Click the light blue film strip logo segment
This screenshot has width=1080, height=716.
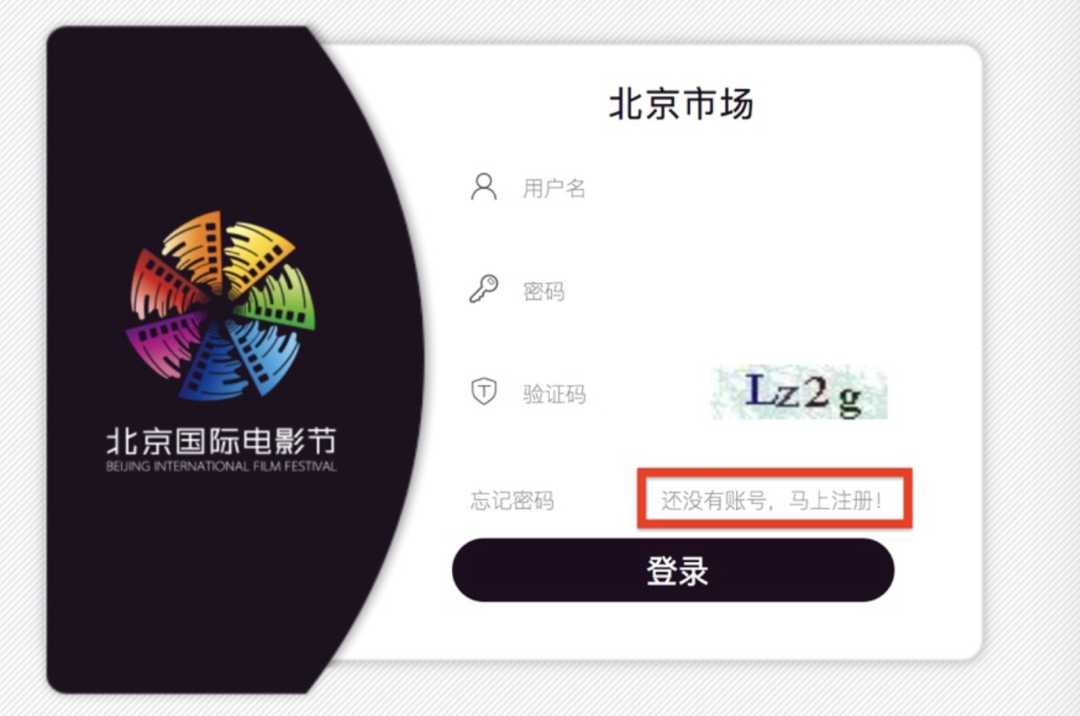[x=265, y=355]
